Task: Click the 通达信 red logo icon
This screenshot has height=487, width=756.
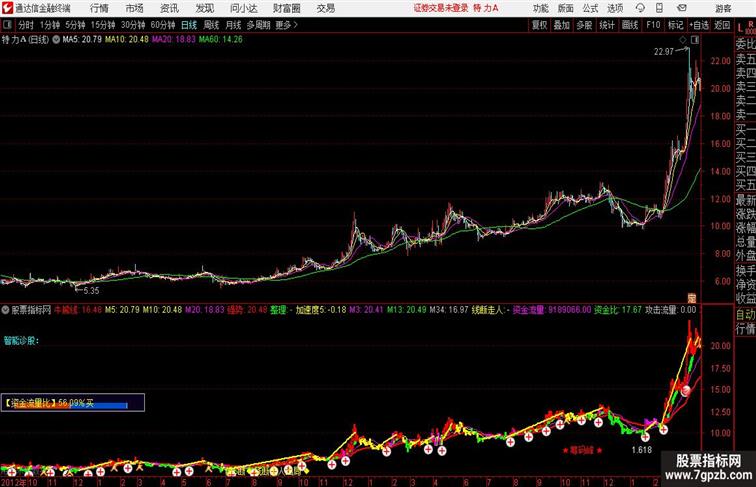Action: pos(7,8)
